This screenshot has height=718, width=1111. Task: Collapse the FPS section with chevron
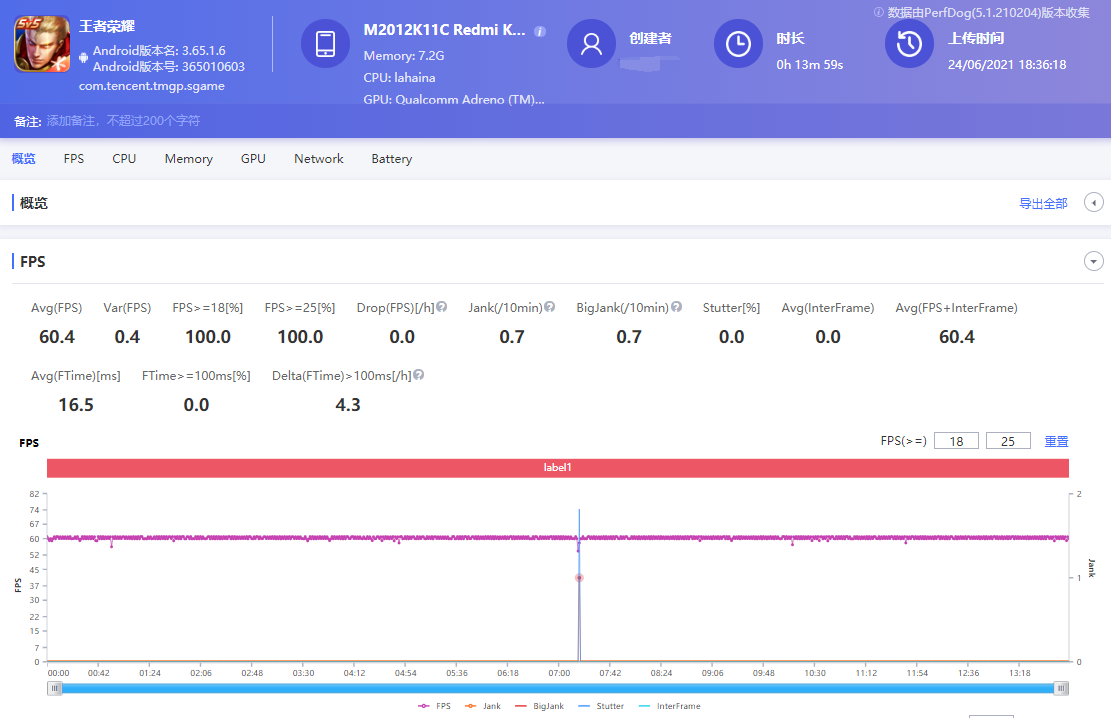(x=1093, y=262)
